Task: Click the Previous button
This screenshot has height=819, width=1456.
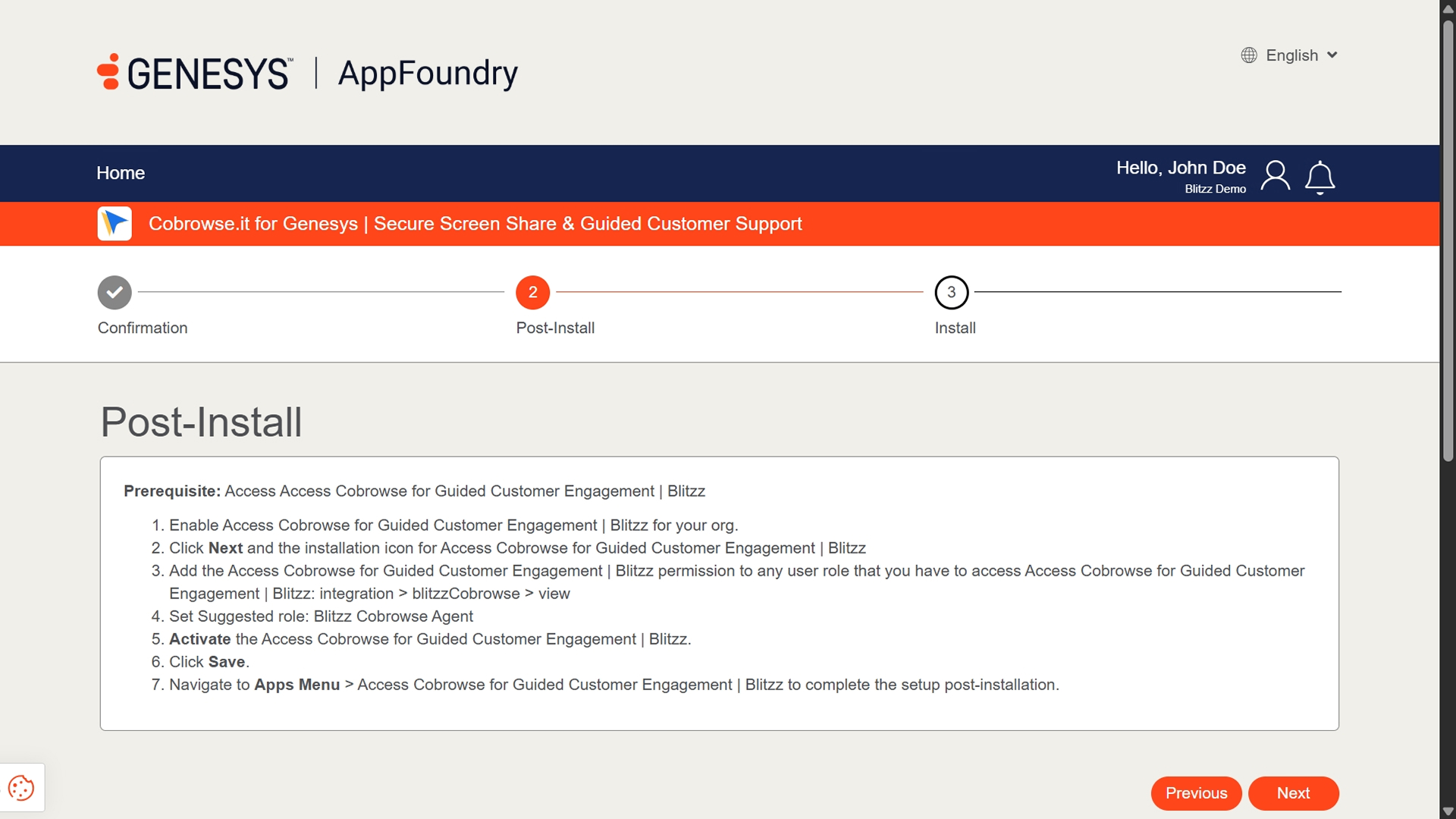Action: (1196, 793)
